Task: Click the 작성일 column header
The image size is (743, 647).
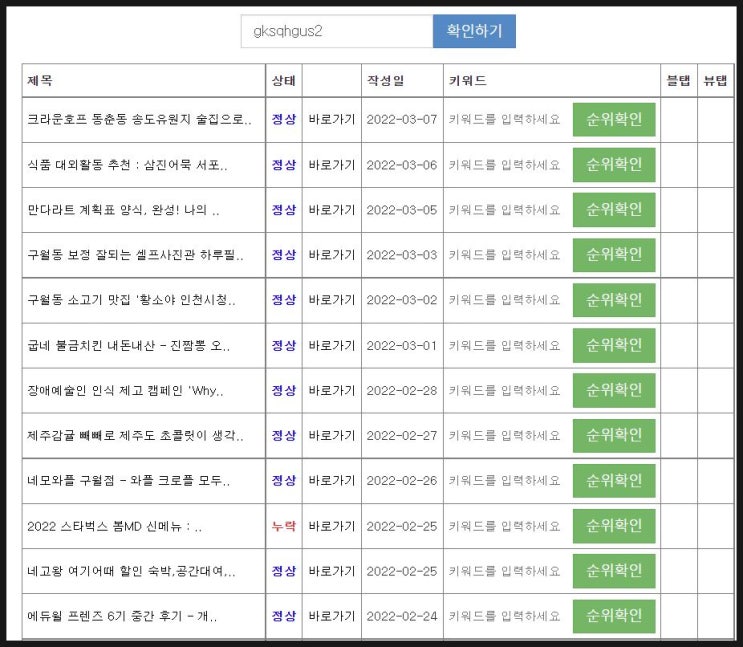Action: click(385, 81)
